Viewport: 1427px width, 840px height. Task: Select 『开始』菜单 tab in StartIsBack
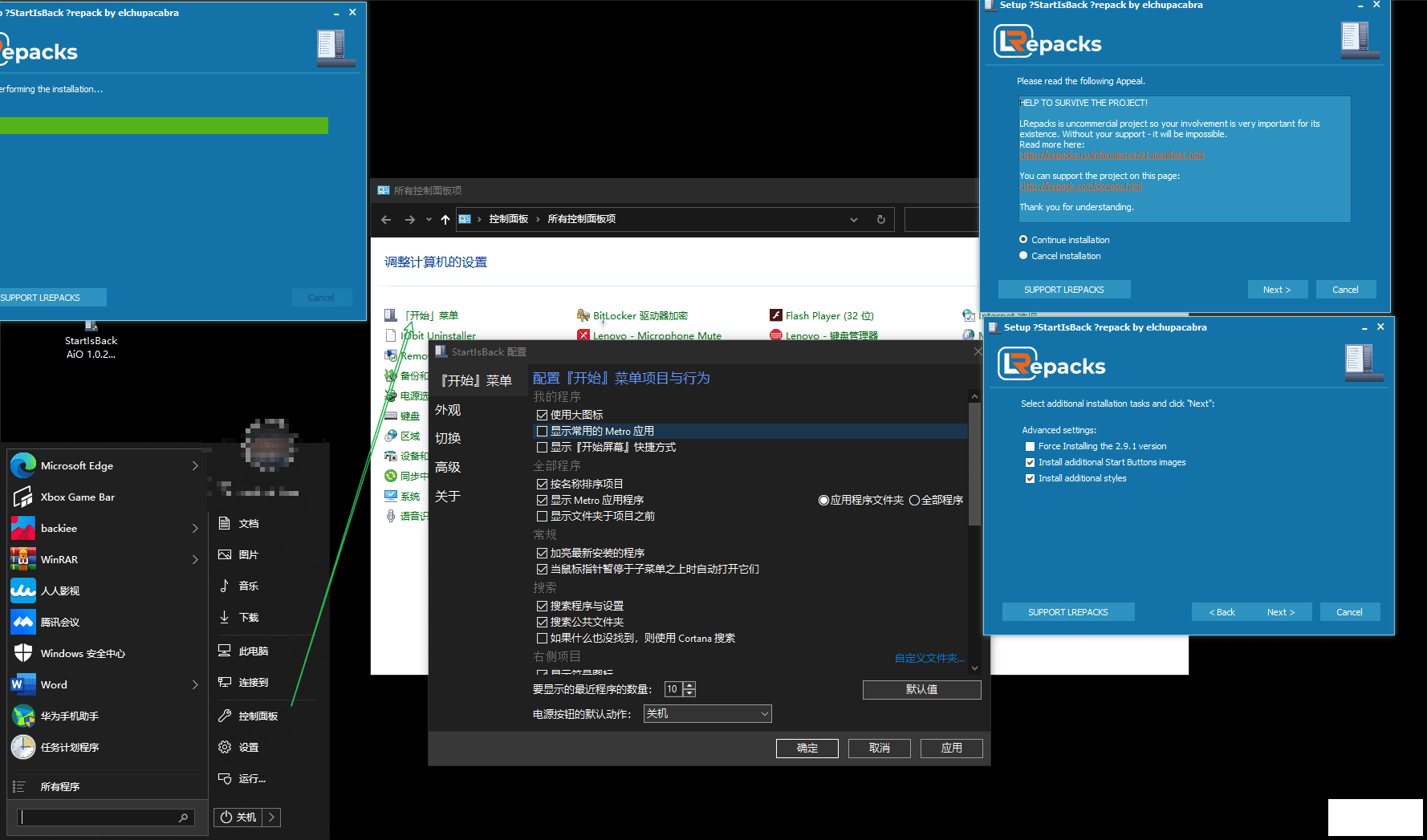(477, 380)
